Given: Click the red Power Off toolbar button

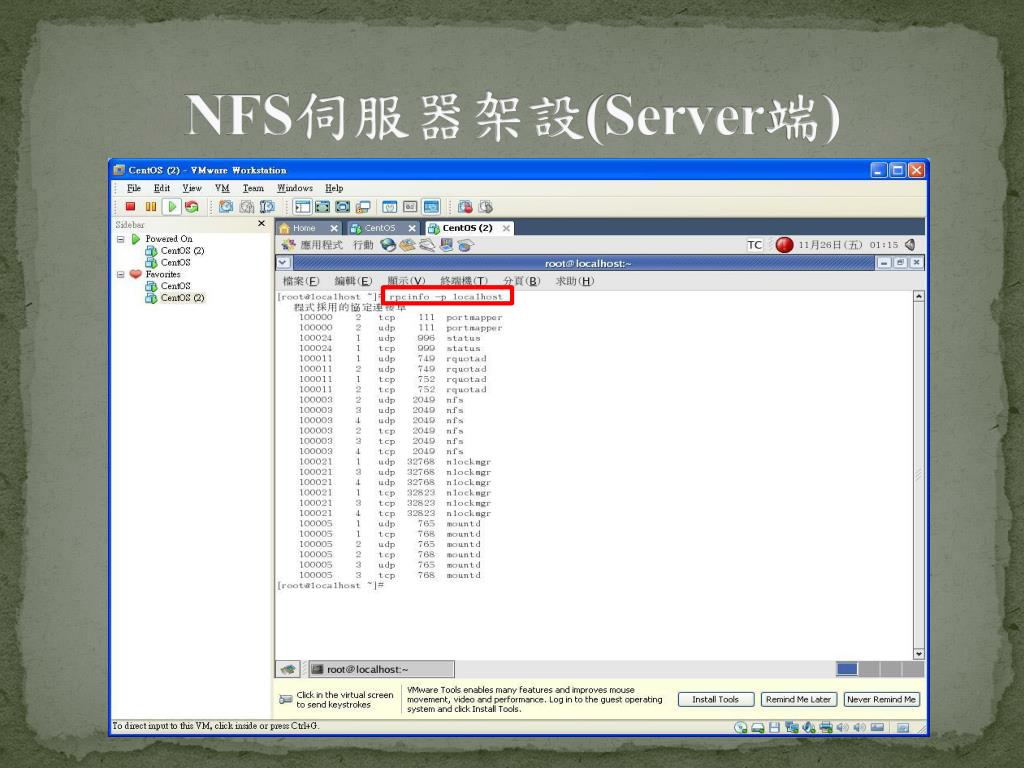Looking at the screenshot, I should tap(131, 206).
